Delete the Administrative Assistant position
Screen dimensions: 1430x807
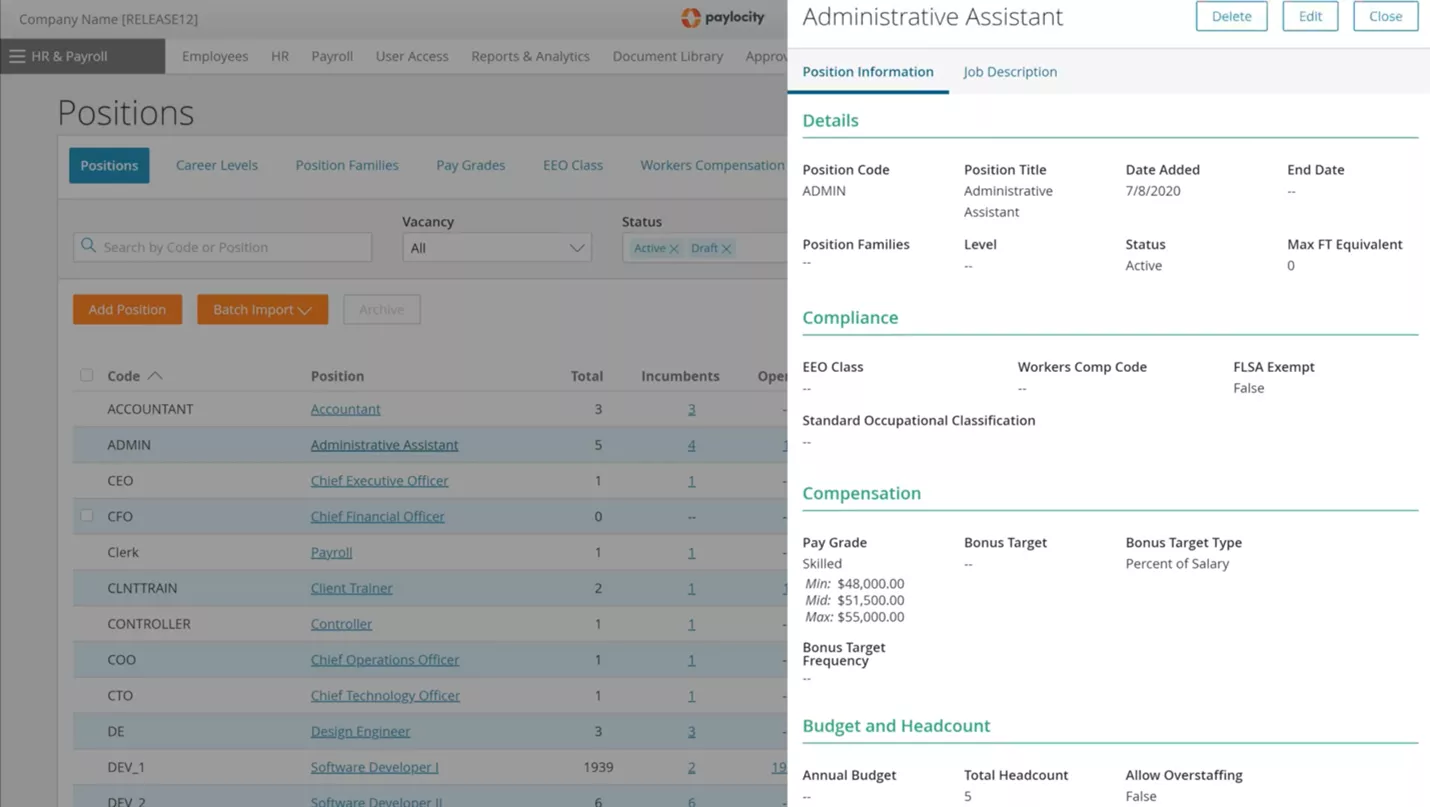(x=1231, y=16)
